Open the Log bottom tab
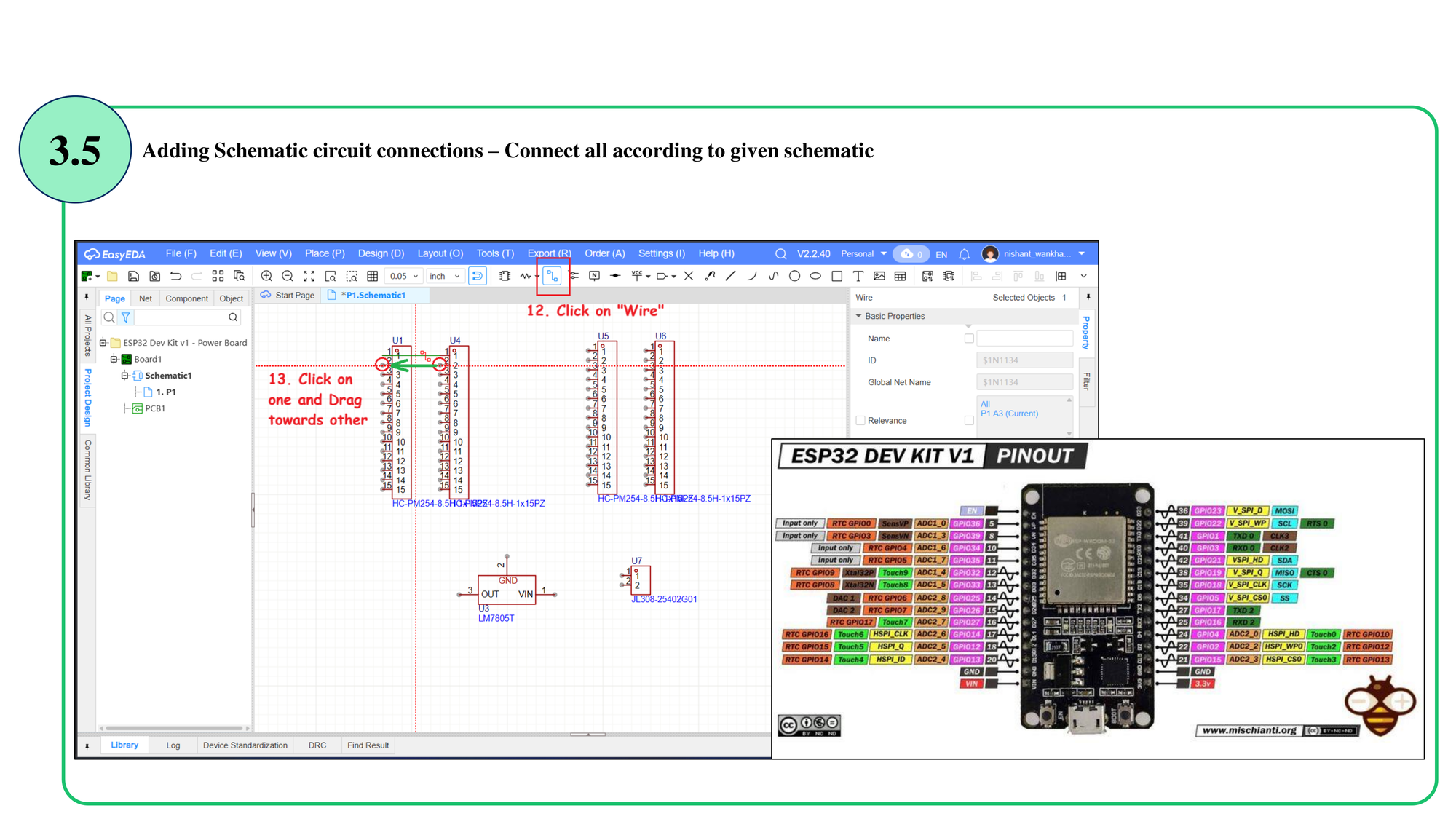 tap(173, 745)
